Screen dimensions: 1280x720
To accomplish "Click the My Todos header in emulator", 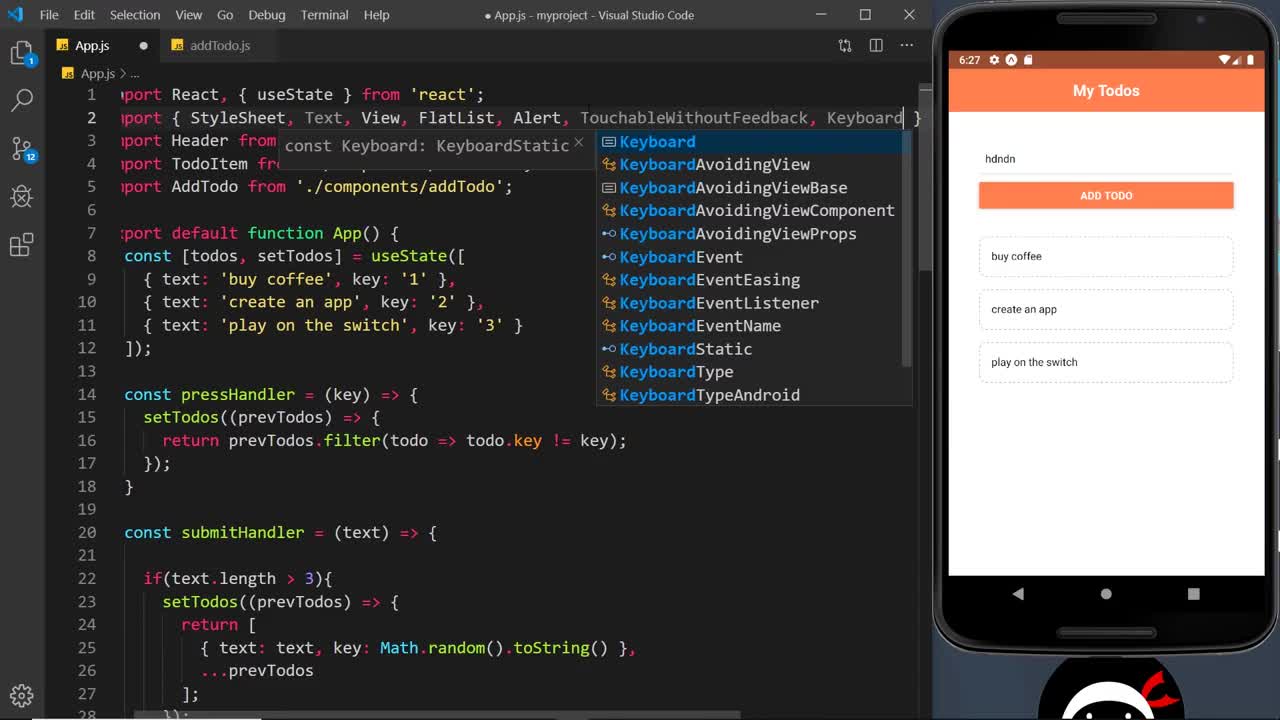I will (x=1106, y=91).
